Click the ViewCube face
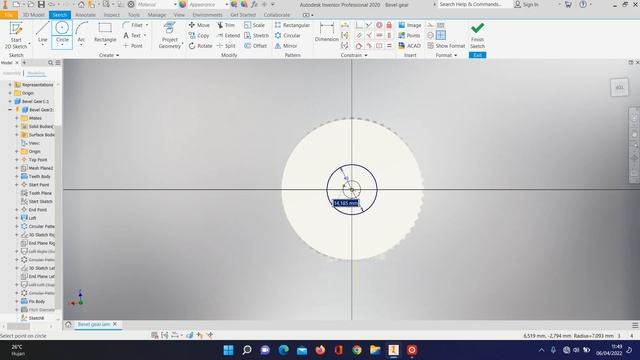The height and width of the screenshot is (360, 640). [619, 88]
